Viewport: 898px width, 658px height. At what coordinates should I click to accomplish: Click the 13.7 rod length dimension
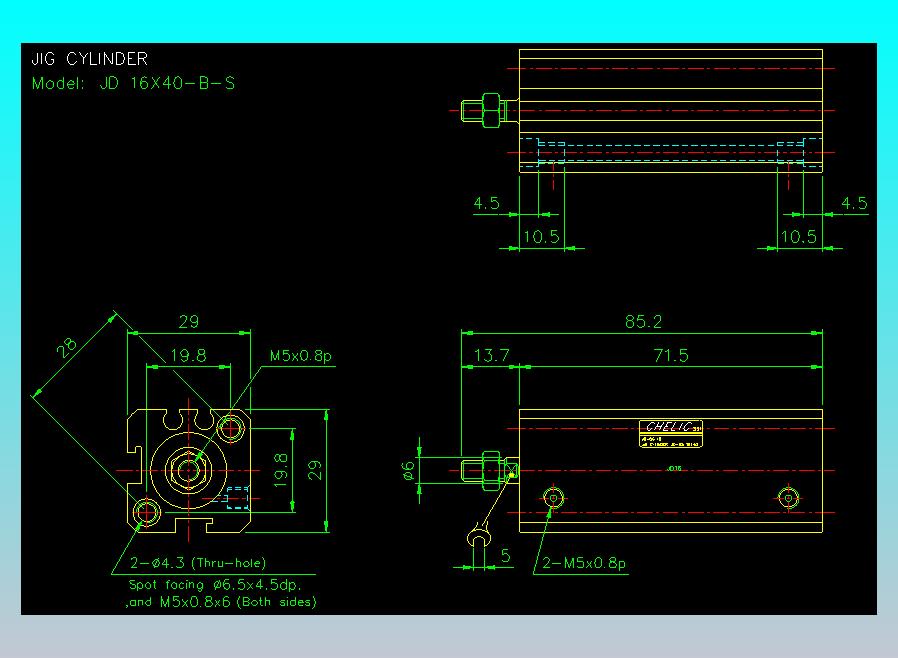pos(491,356)
